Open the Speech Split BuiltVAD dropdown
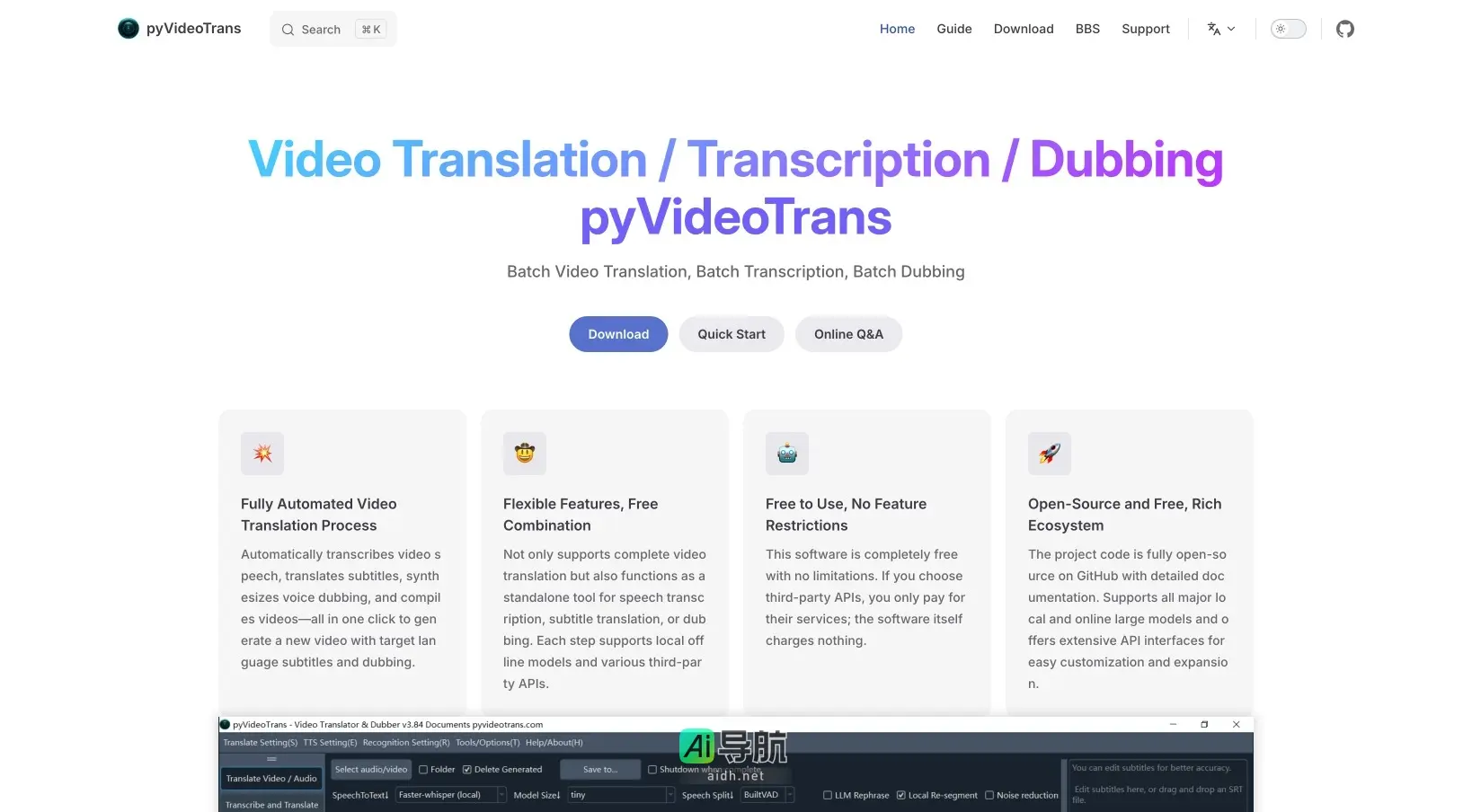 tap(768, 795)
